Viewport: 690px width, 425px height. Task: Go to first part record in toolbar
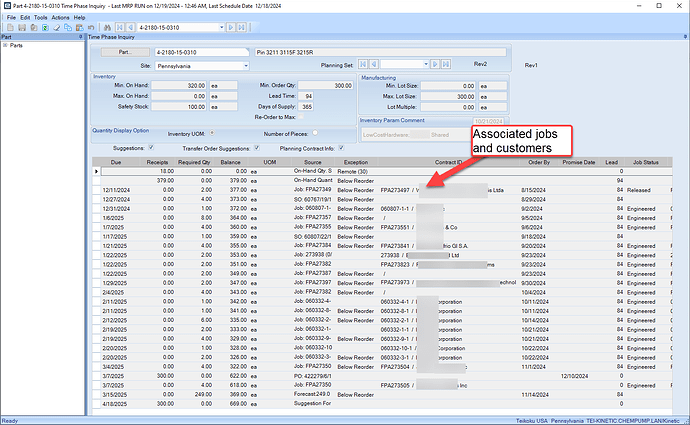pos(120,27)
